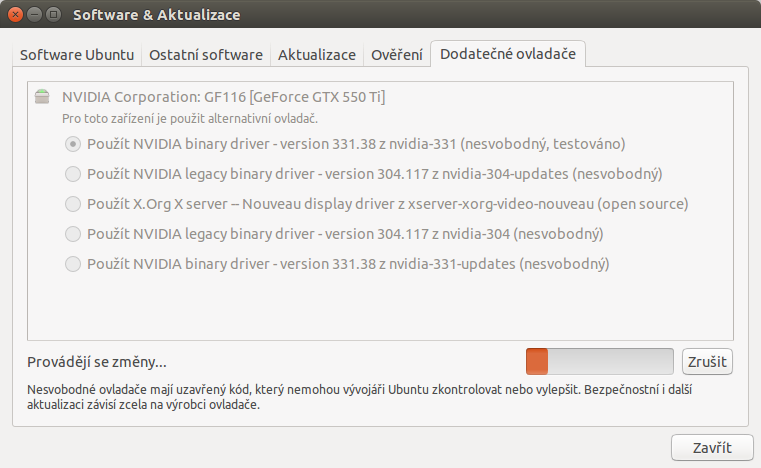761x468 pixels.
Task: Click the Provádějí se změny status text
Action: 97,362
